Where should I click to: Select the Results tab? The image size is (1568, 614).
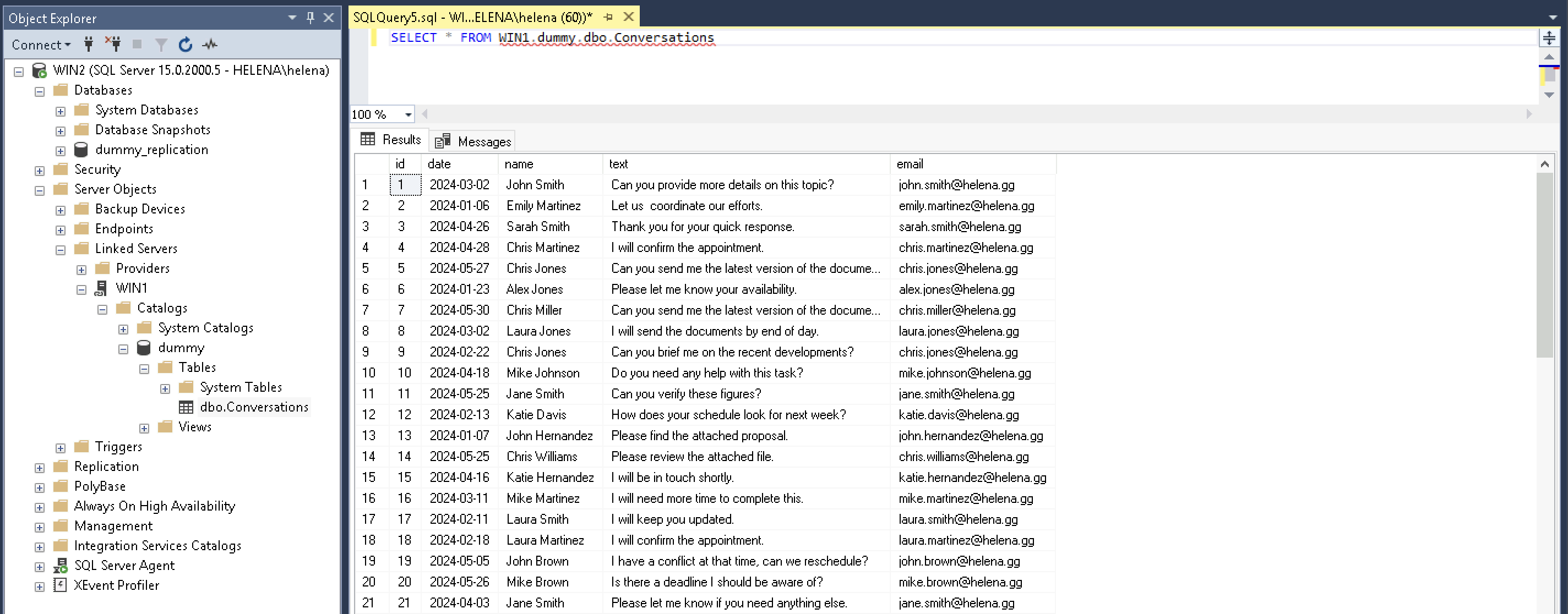click(x=391, y=140)
